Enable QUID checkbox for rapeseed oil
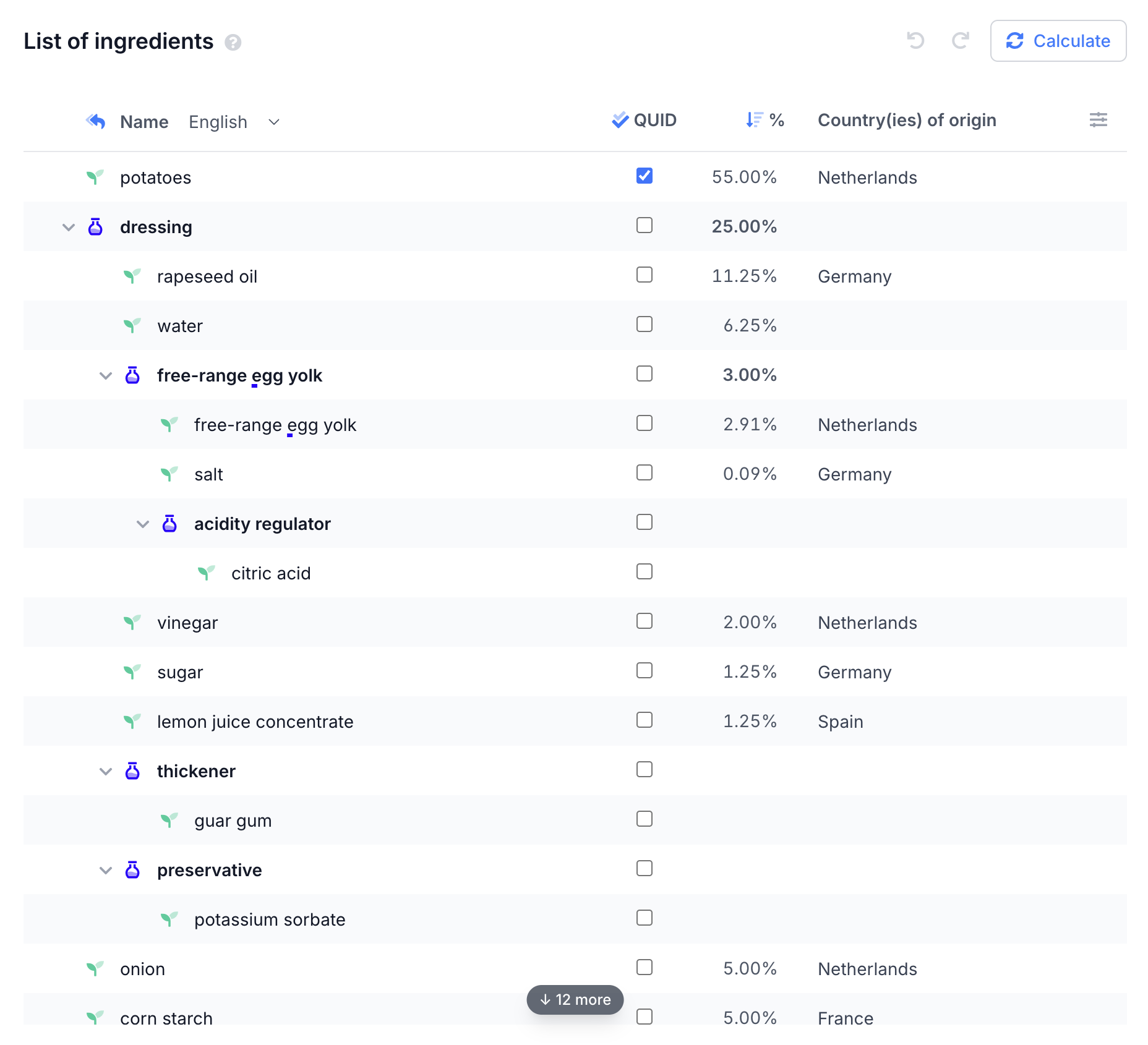 [x=644, y=275]
